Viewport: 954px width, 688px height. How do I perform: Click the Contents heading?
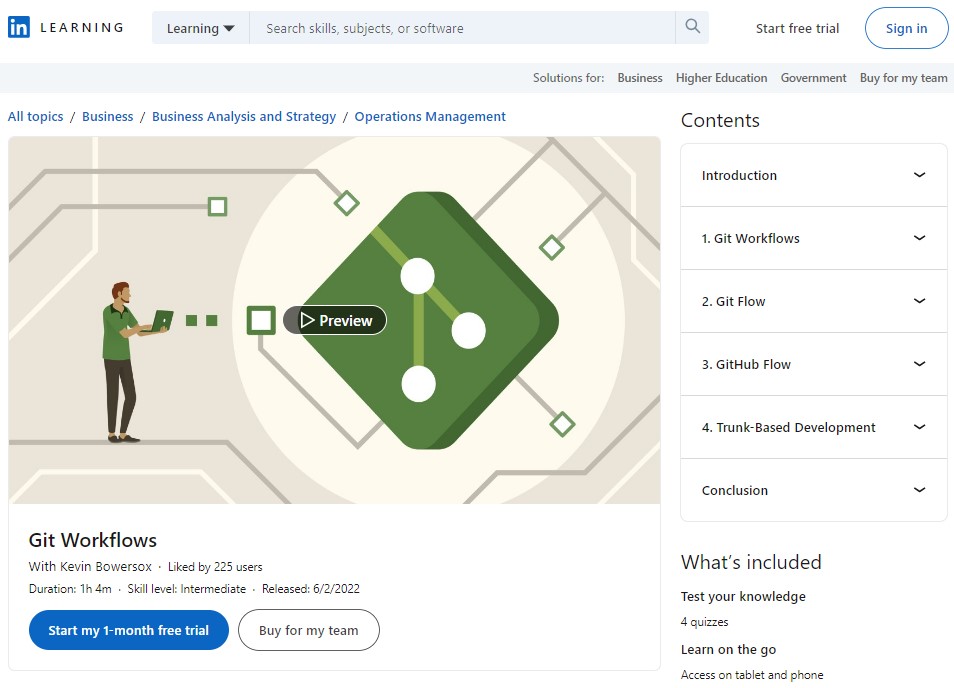pos(720,120)
